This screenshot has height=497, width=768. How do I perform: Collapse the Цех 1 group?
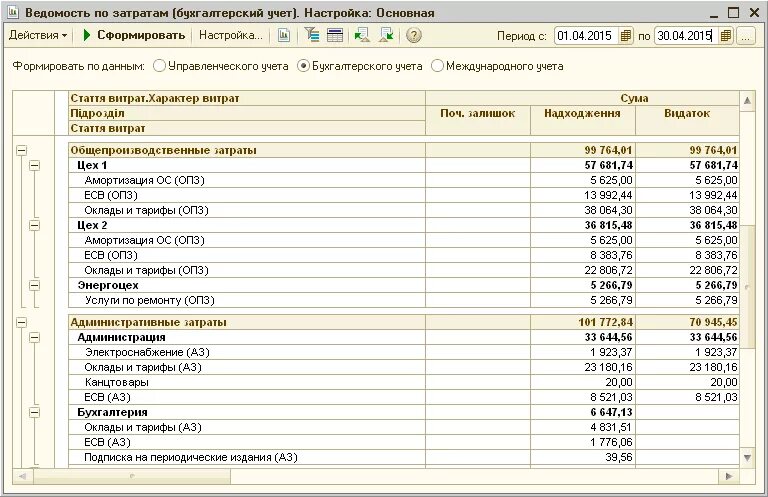click(34, 166)
